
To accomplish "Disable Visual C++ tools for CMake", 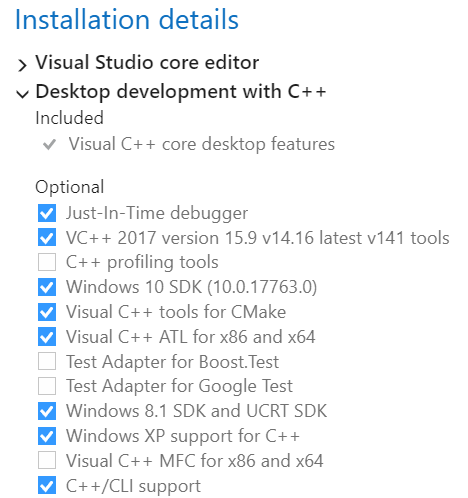I will [x=47, y=312].
